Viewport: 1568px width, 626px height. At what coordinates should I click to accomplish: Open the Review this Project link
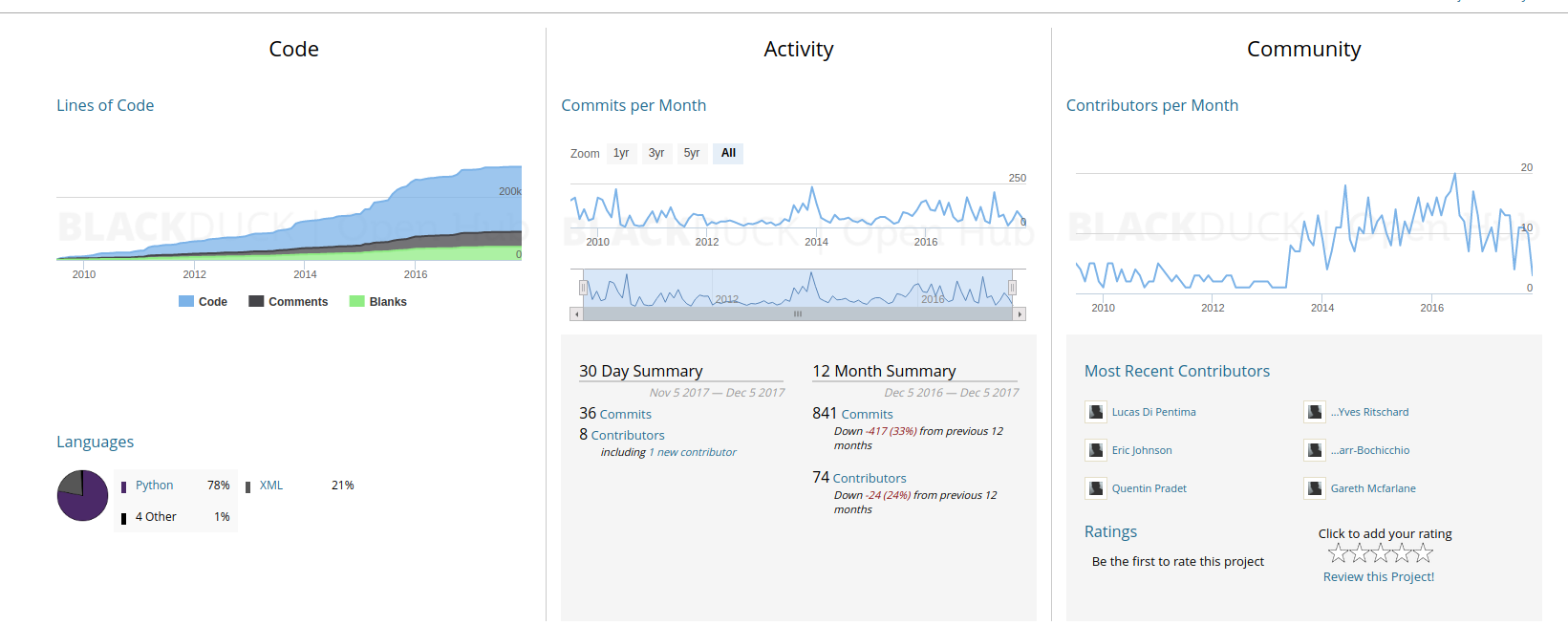point(1378,577)
